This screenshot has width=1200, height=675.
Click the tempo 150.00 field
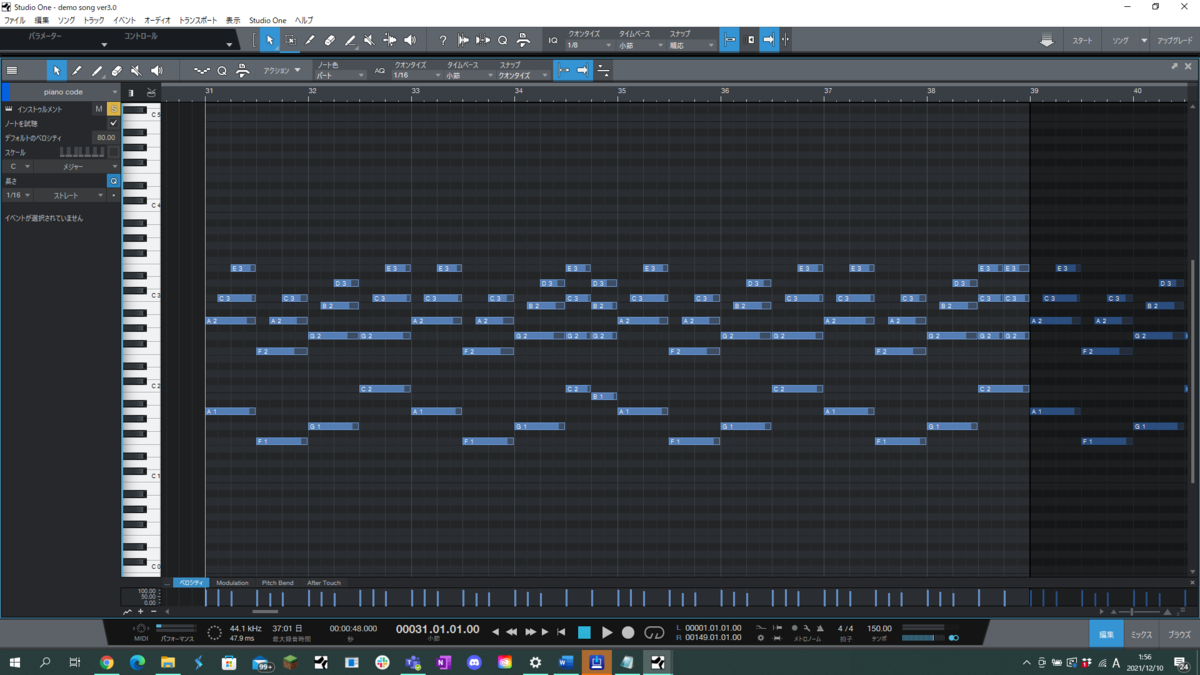click(879, 629)
